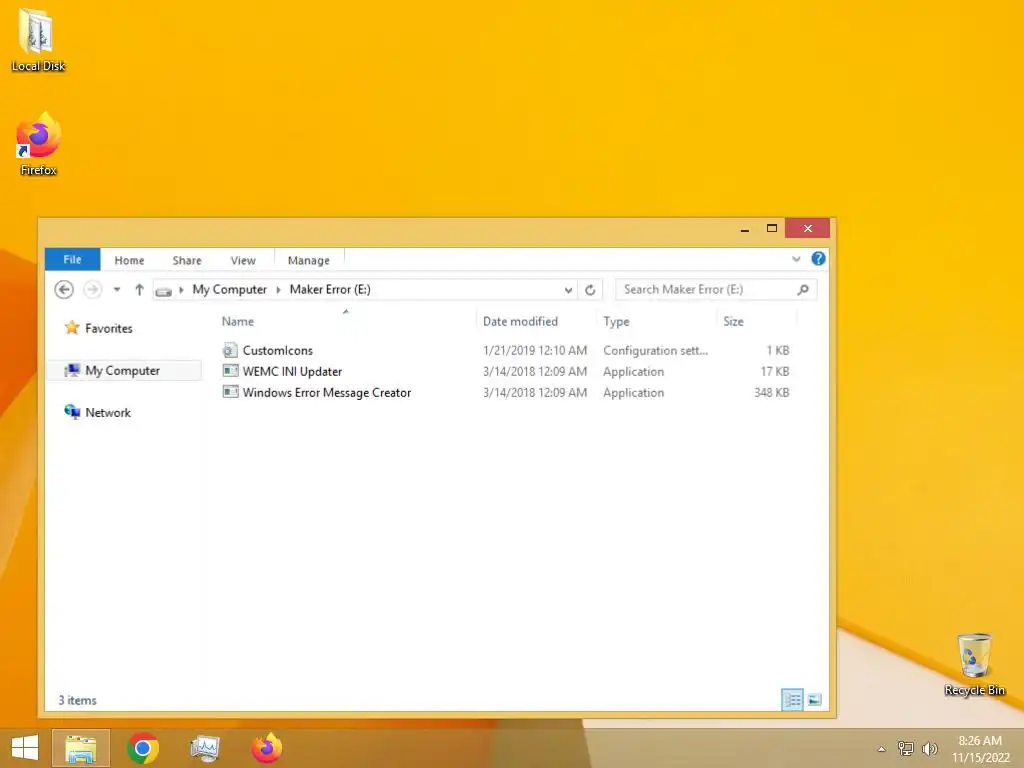The width and height of the screenshot is (1024, 768).
Task: Go up one folder level
Action: (139, 289)
